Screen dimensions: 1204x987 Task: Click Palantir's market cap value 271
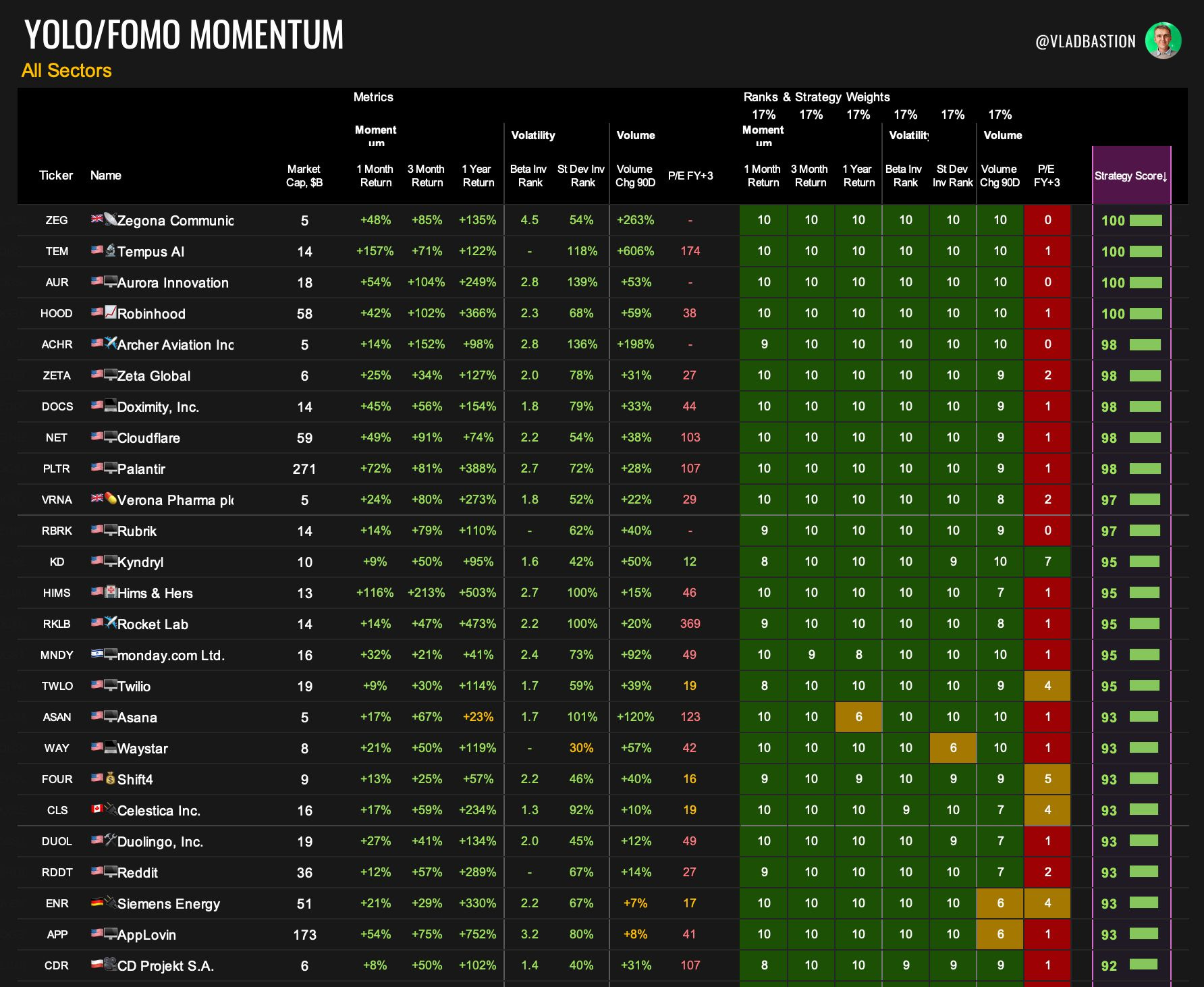pyautogui.click(x=304, y=469)
